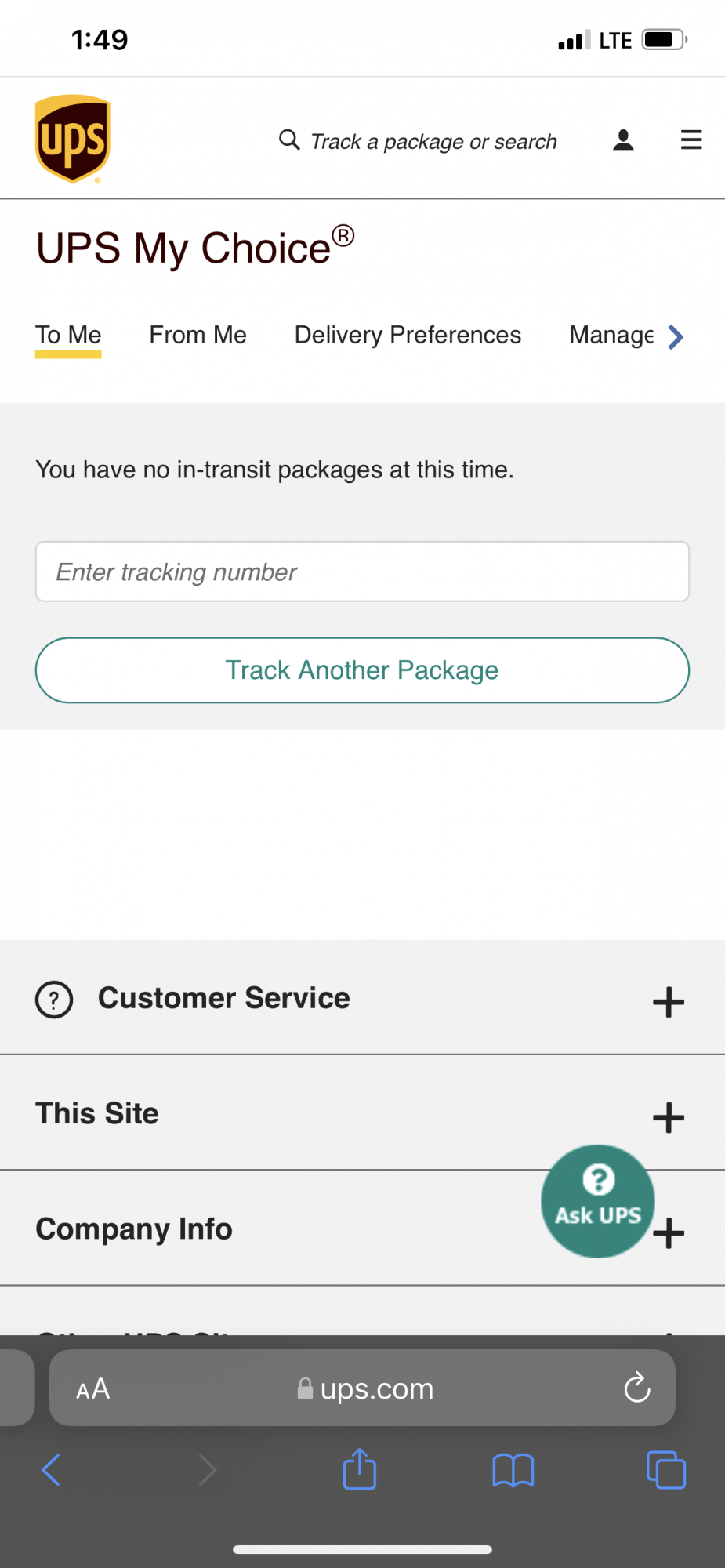Open the magnifying glass search icon
Viewport: 725px width, 1568px height.
click(289, 140)
